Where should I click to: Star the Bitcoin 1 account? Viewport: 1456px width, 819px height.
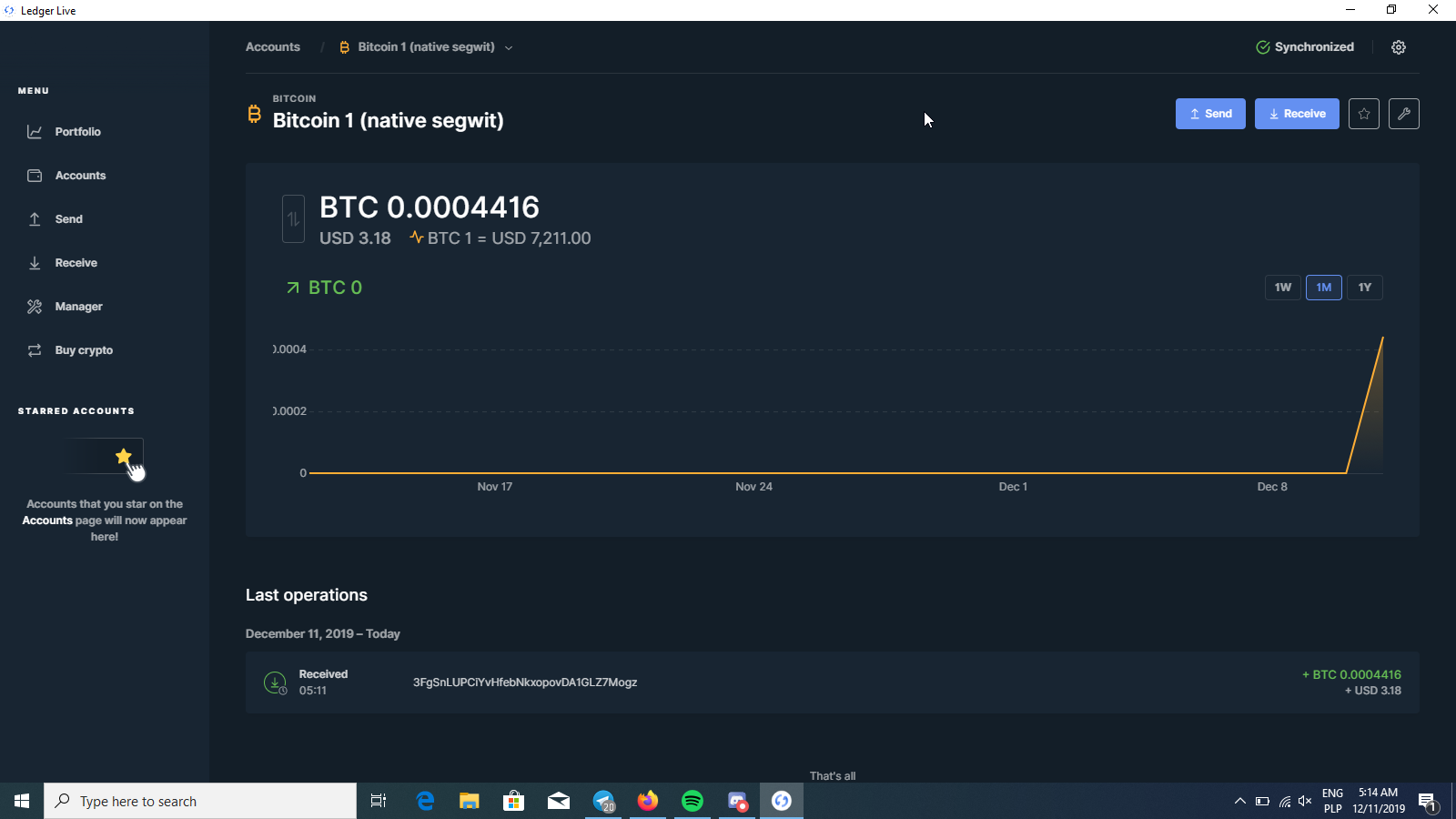pos(1363,114)
